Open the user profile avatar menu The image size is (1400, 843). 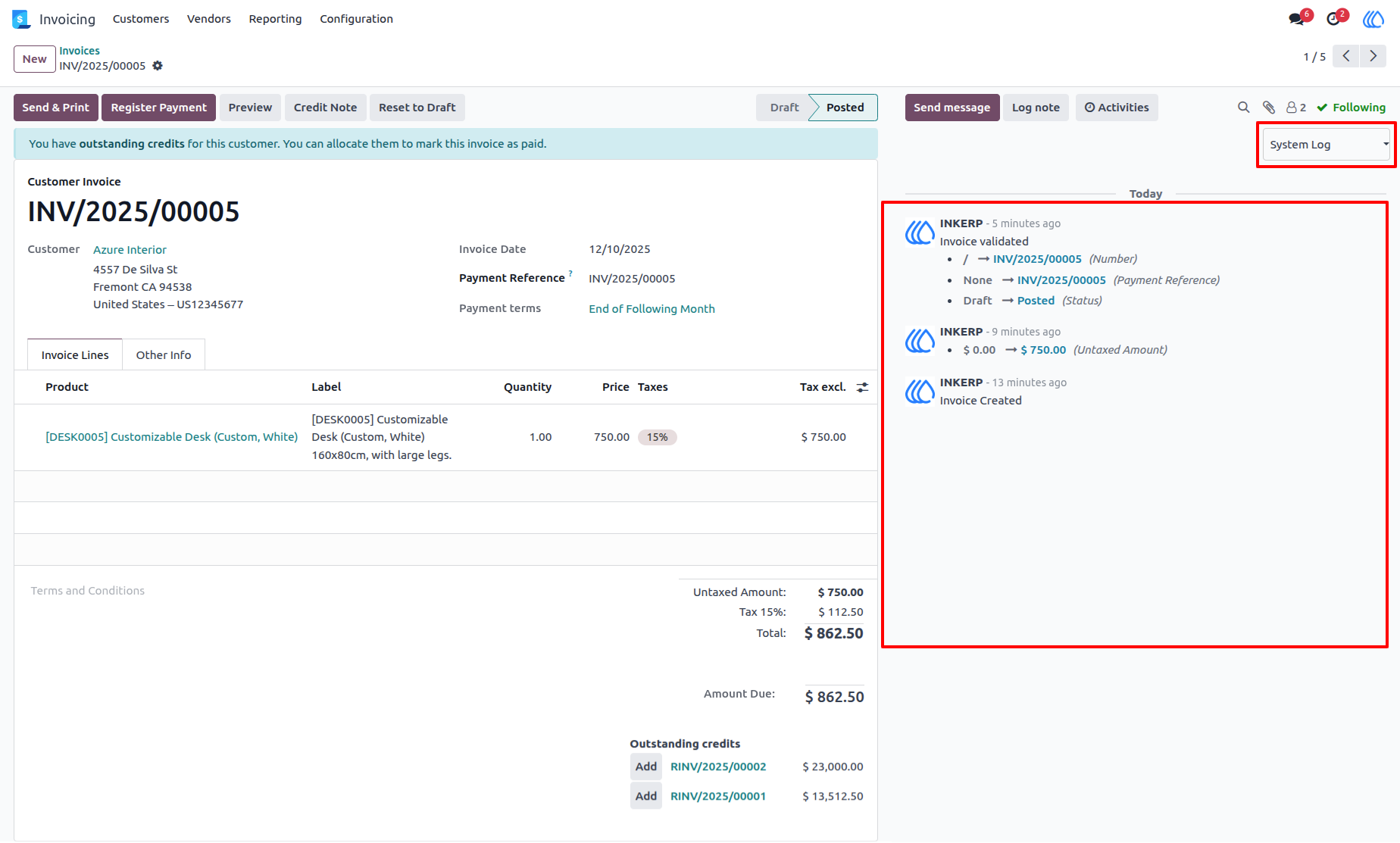1373,19
